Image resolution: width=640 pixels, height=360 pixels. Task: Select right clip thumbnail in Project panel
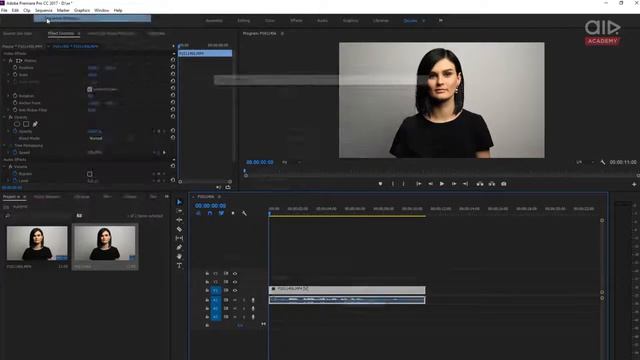coord(105,243)
